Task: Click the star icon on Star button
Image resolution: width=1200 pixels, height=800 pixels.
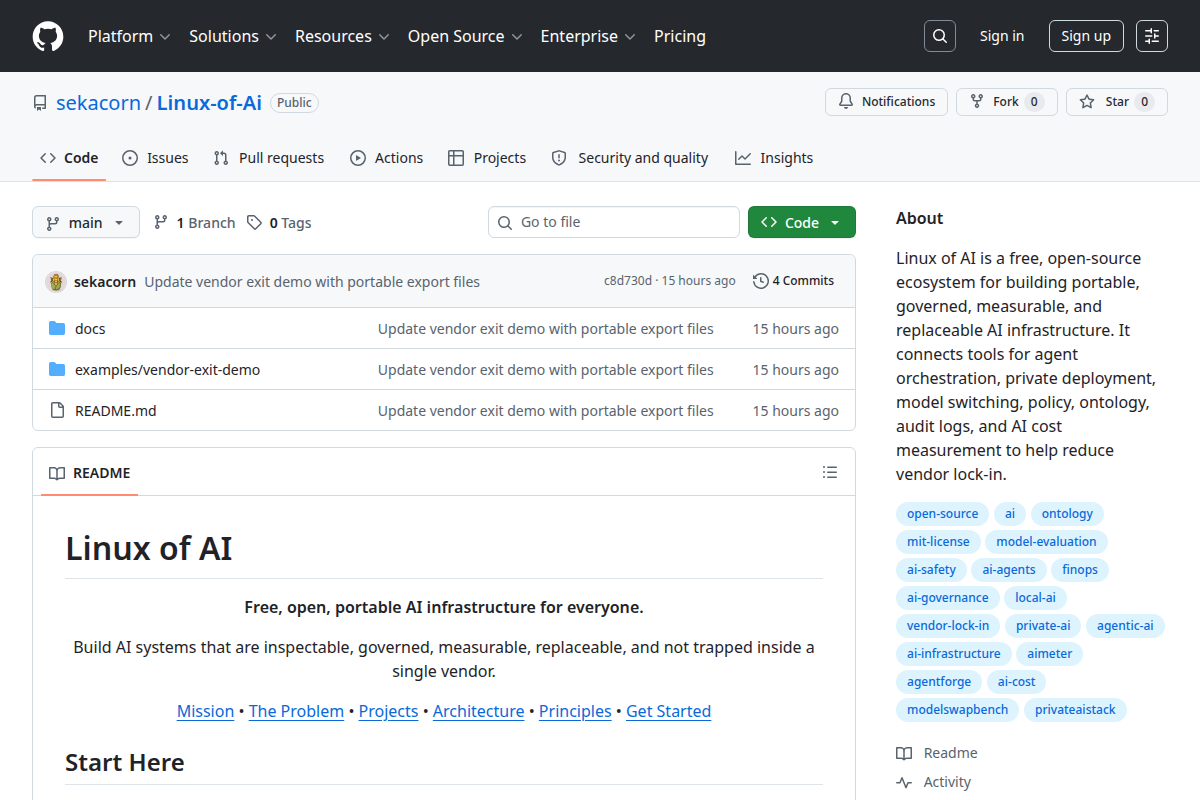Action: click(x=1087, y=102)
